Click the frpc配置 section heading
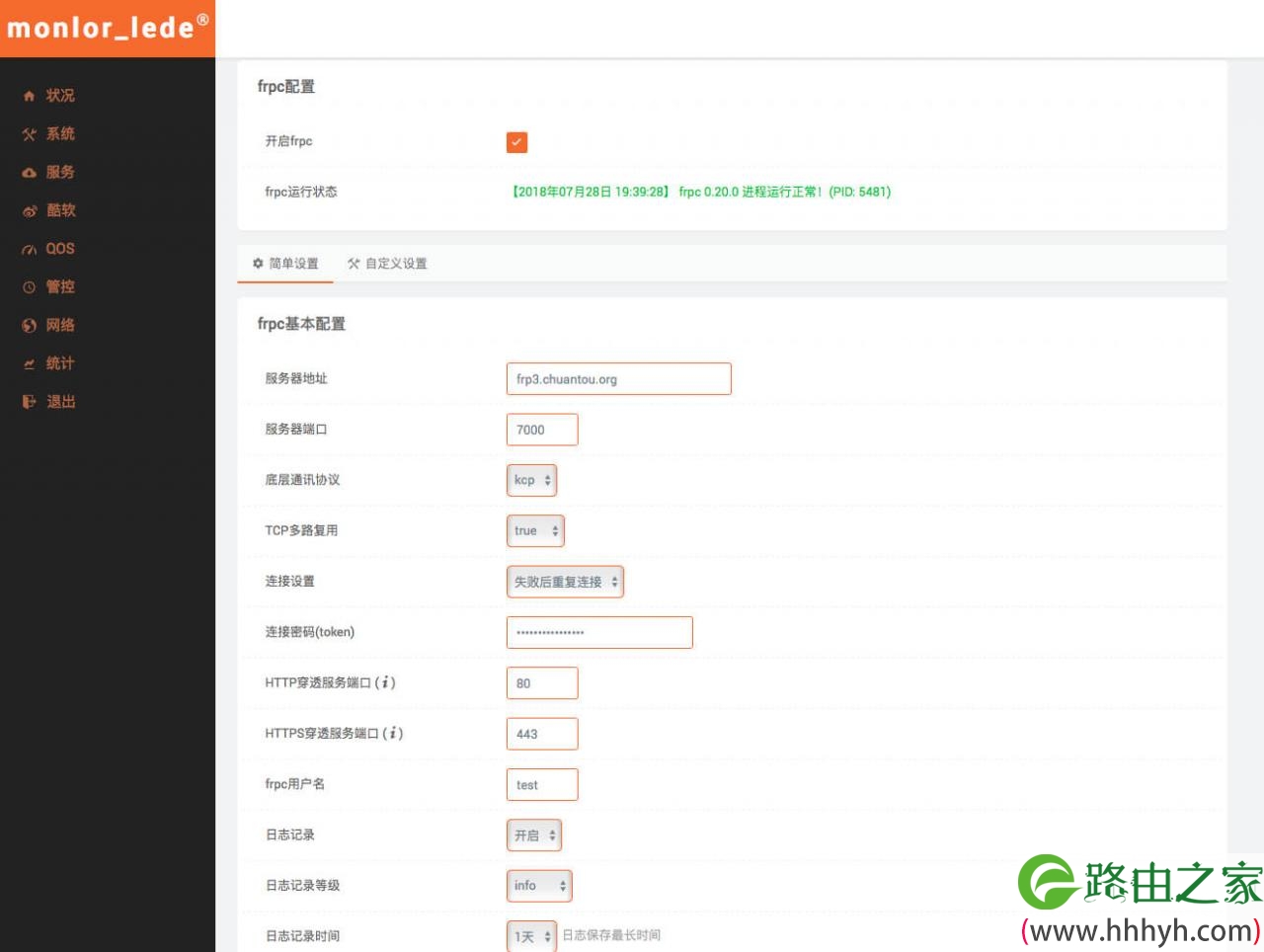 pyautogui.click(x=286, y=87)
